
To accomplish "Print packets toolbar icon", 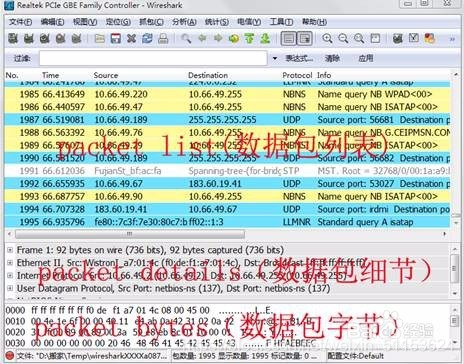I will pos(163,39).
